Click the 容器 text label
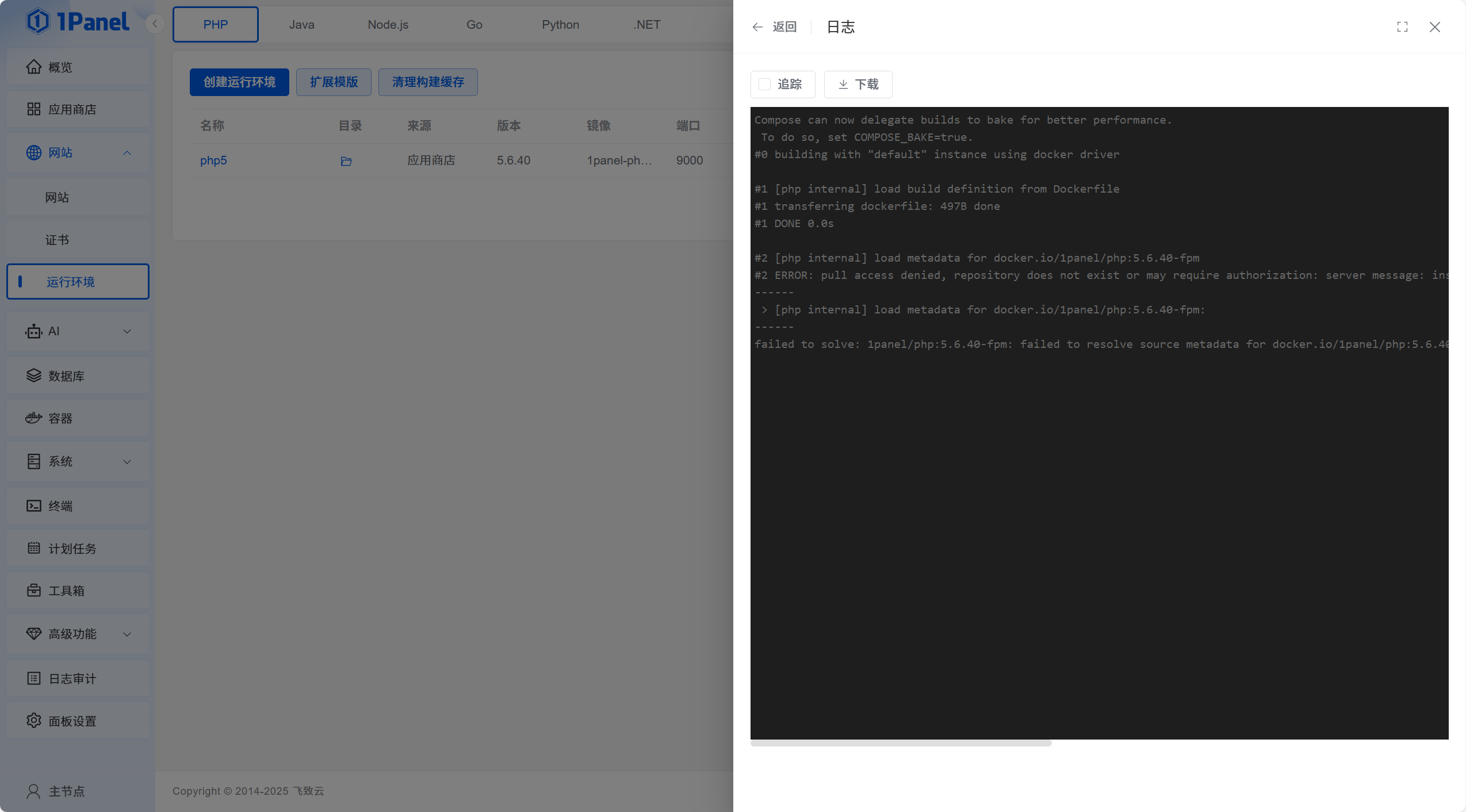 (60, 418)
